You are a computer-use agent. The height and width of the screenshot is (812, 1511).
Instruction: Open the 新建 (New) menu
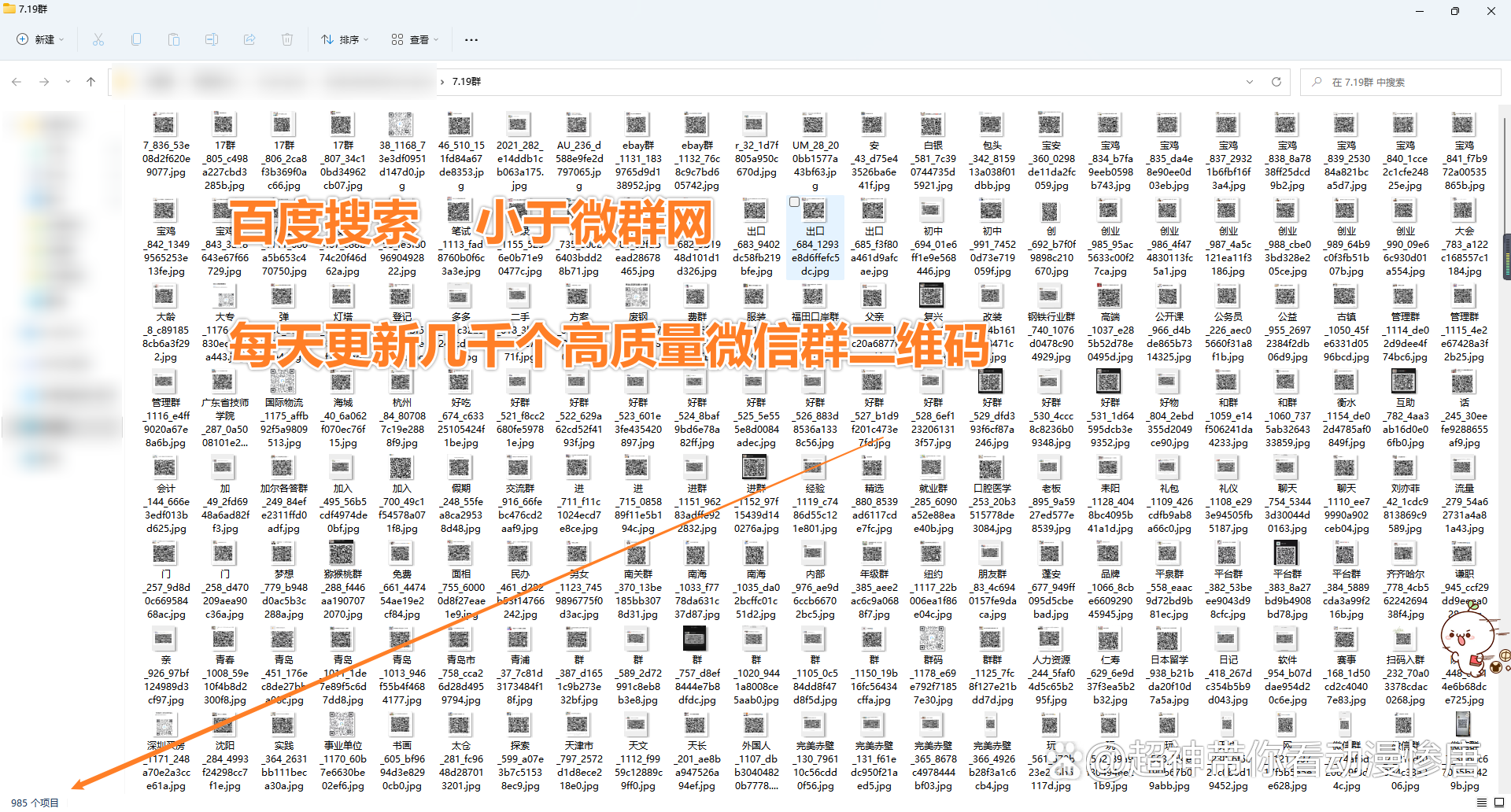tap(40, 39)
